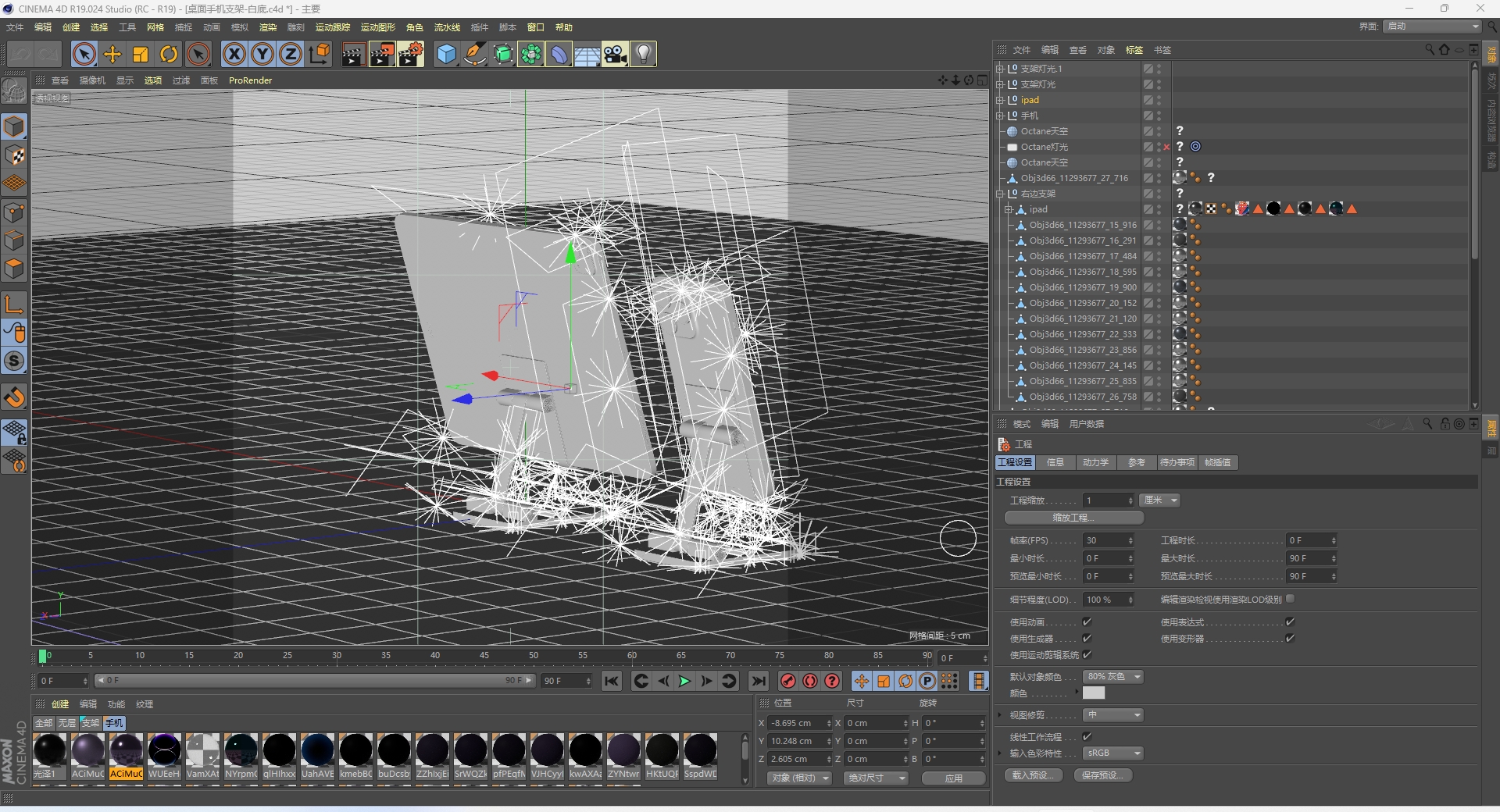The image size is (1500, 812).
Task: Toggle the 使用动画 checkbox
Action: coord(1087,621)
